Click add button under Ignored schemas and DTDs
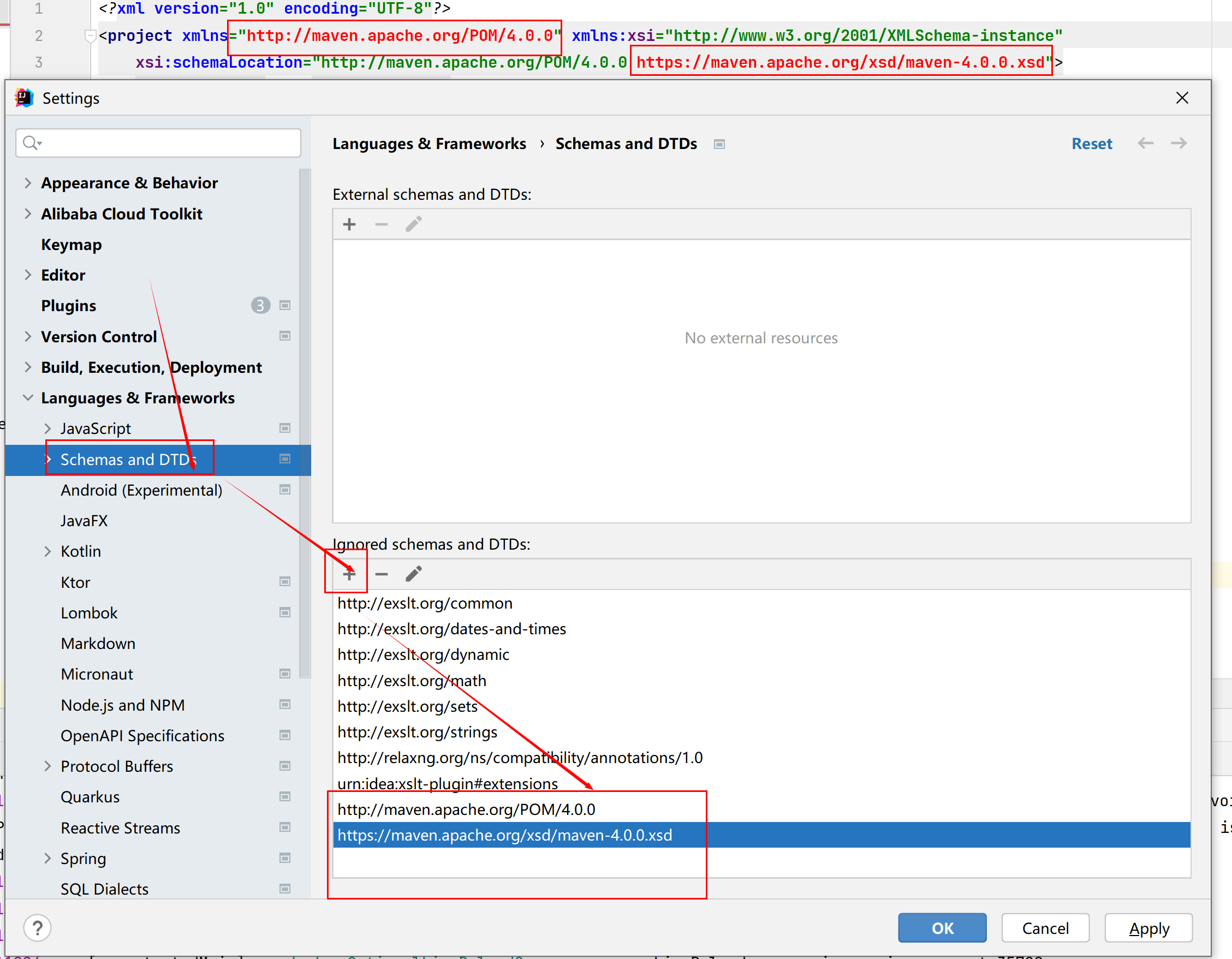 (x=349, y=574)
